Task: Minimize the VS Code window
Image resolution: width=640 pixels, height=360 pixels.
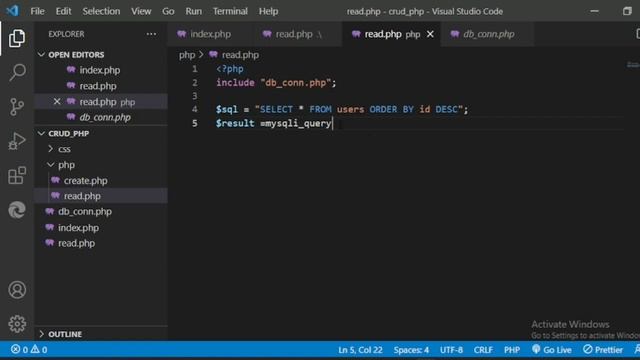Action: (594, 11)
